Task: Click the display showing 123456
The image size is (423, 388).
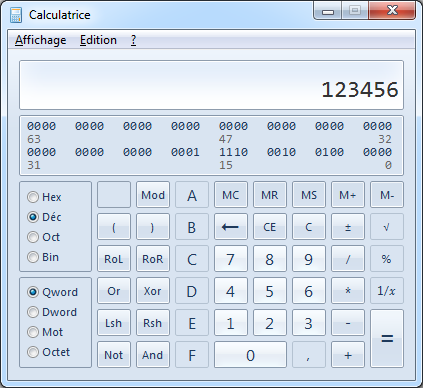Action: [211, 85]
